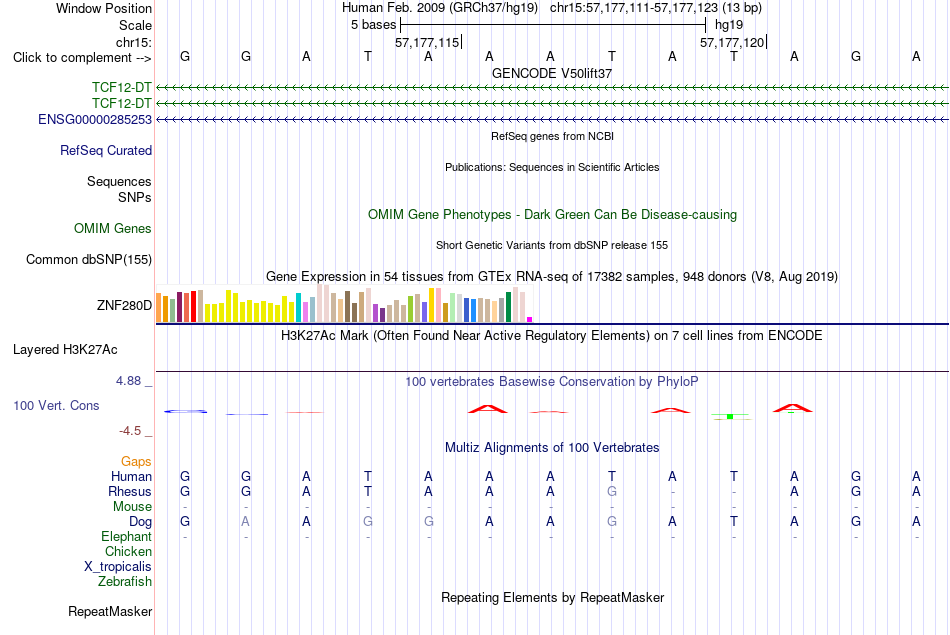The image size is (950, 635).
Task: Click the Layered H3K27Ac track label
Action: [65, 350]
